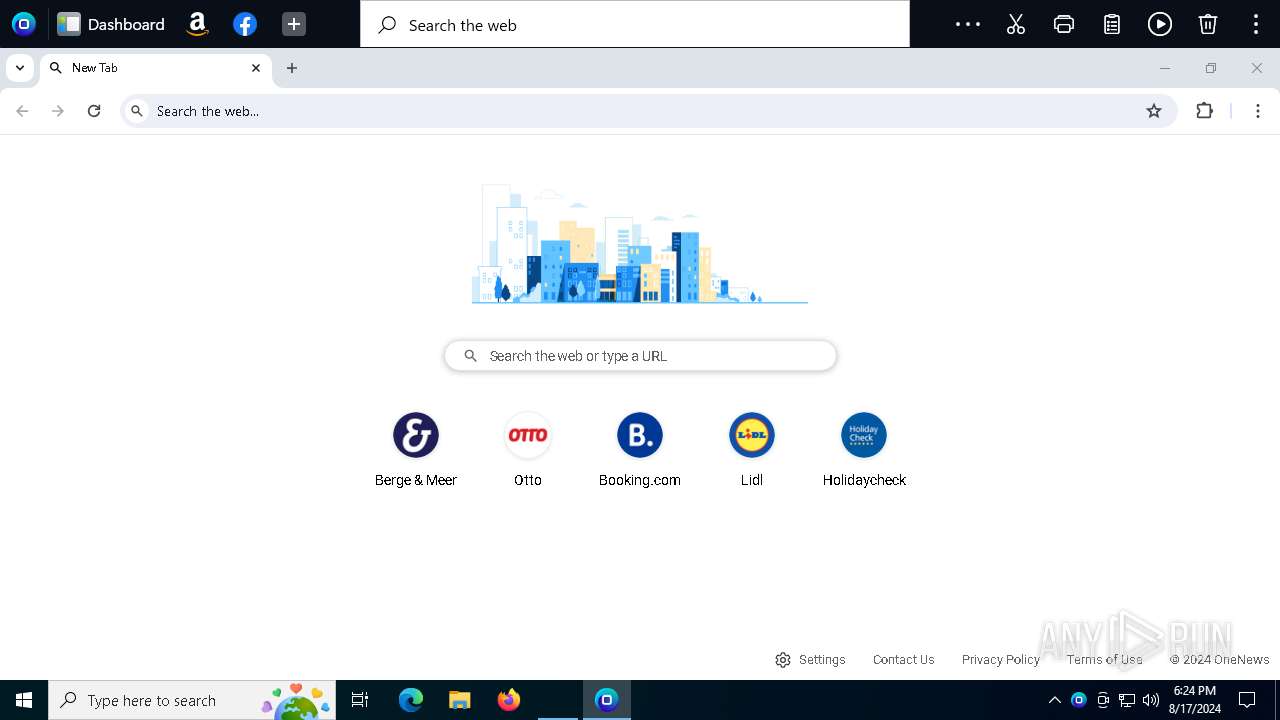The image size is (1280, 720).
Task: Open the three-dots more tools menu
Action: [x=968, y=24]
